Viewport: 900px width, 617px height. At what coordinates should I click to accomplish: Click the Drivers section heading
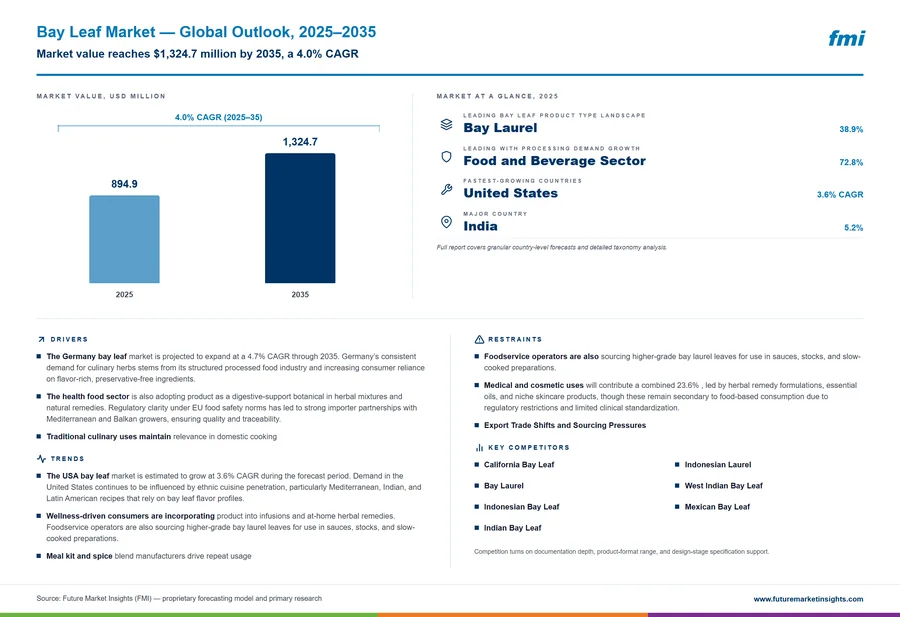point(69,339)
